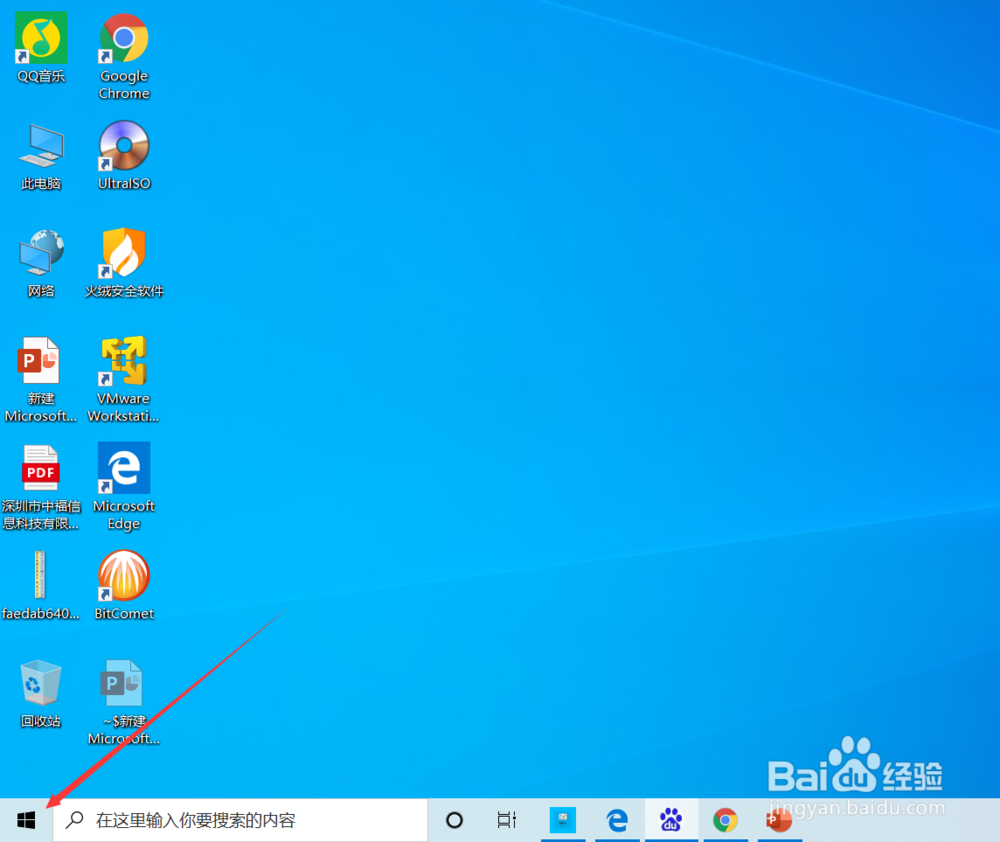The height and width of the screenshot is (842, 1000).
Task: Select the 回收站 recycle bin icon
Action: (x=41, y=693)
